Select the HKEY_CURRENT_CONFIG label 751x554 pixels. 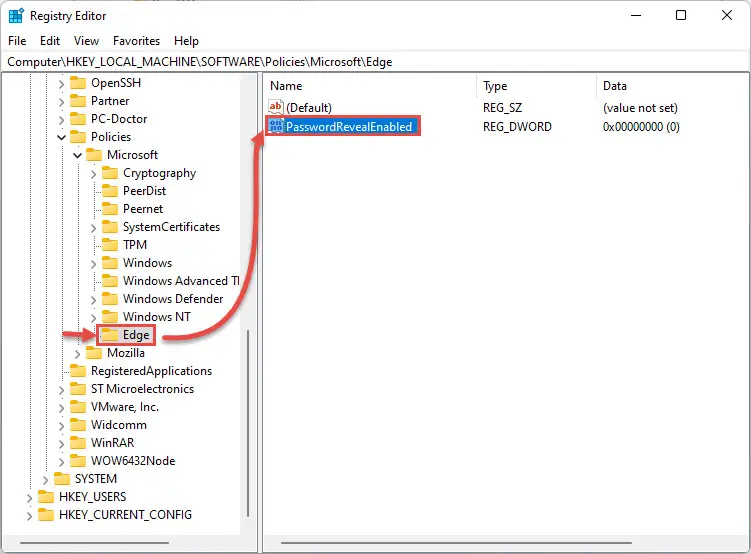(x=125, y=515)
